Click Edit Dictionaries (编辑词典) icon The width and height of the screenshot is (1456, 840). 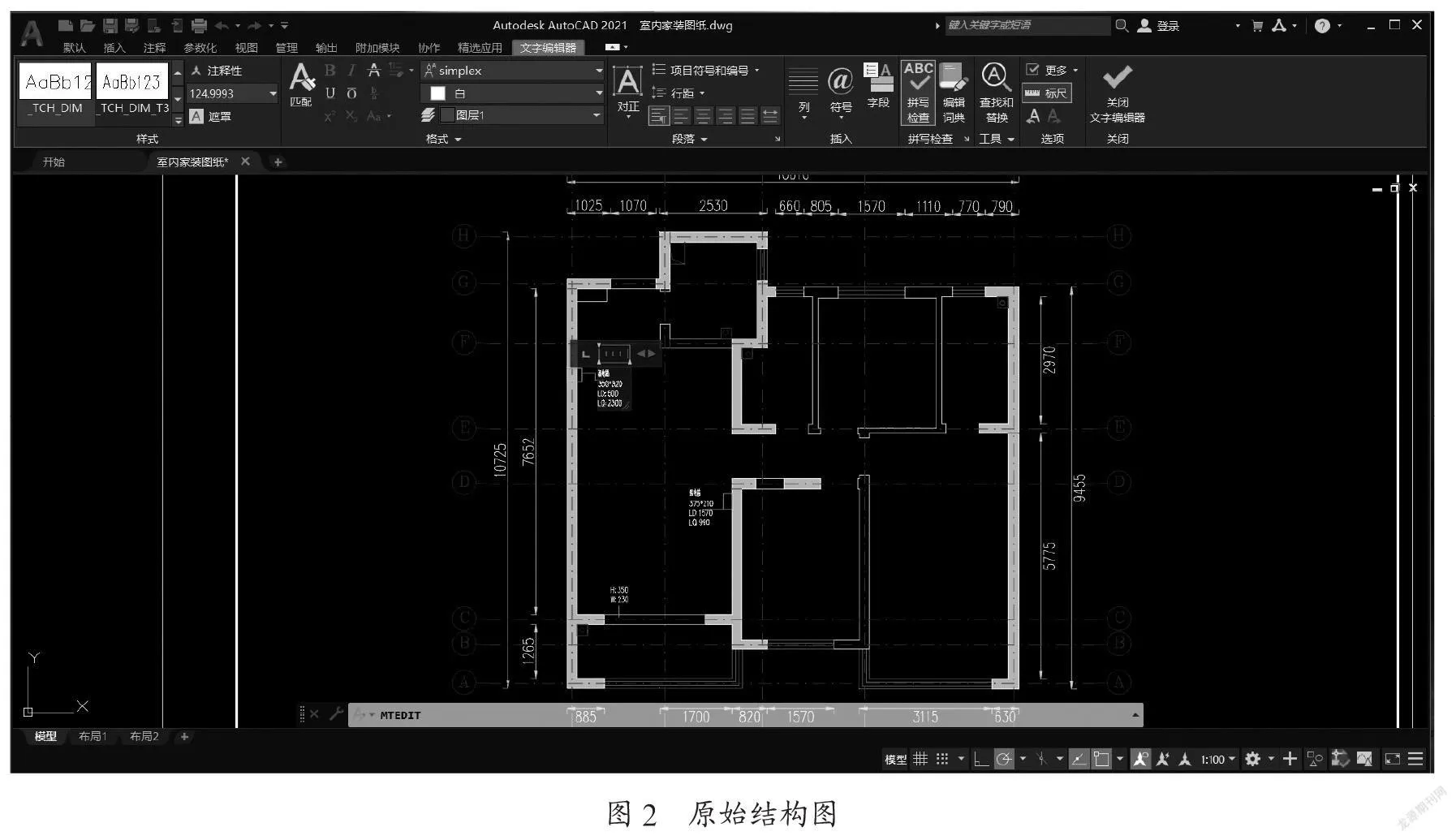[x=954, y=92]
